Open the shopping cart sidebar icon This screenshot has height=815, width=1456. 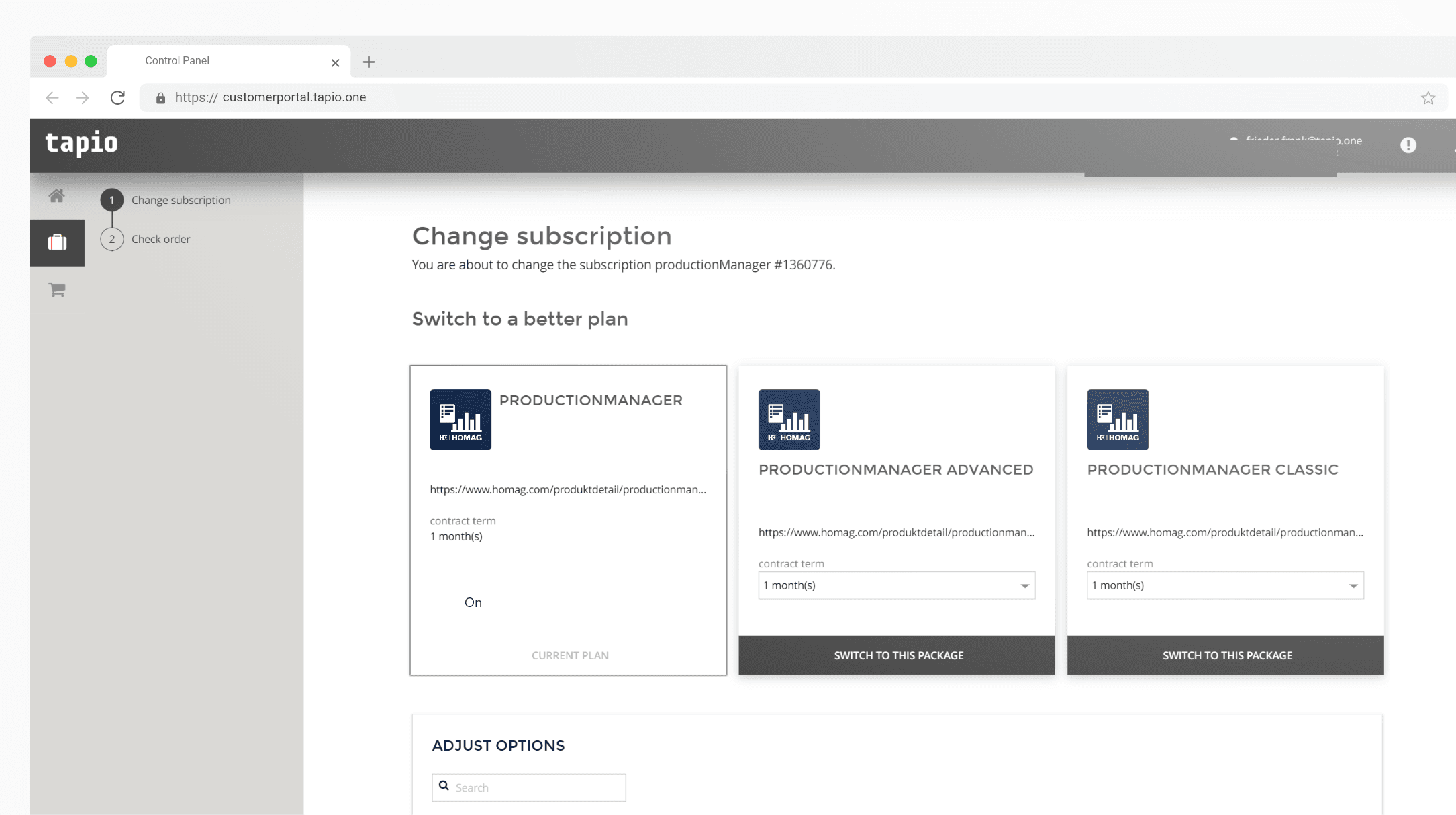[x=57, y=290]
